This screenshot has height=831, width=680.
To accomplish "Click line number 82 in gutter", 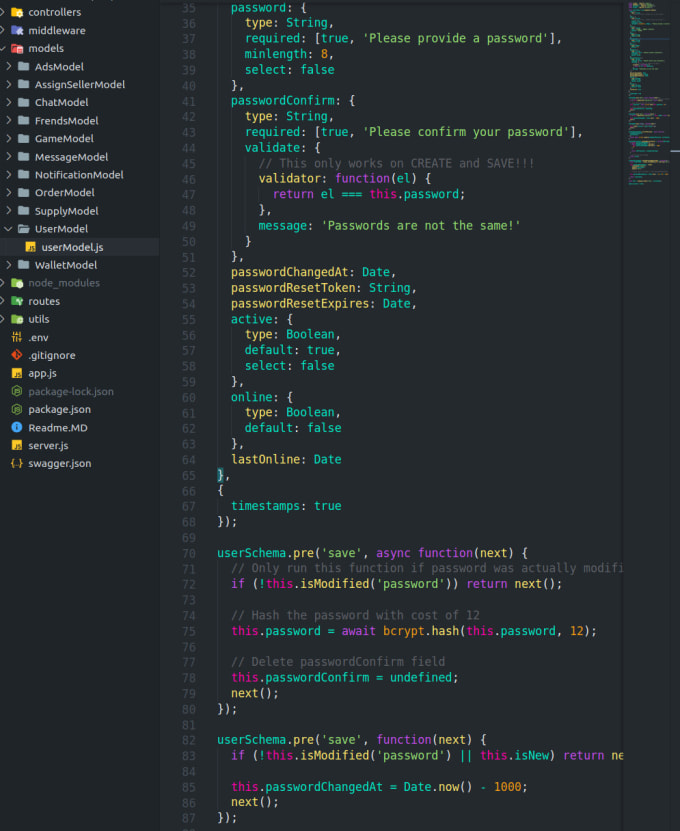I will pos(189,740).
